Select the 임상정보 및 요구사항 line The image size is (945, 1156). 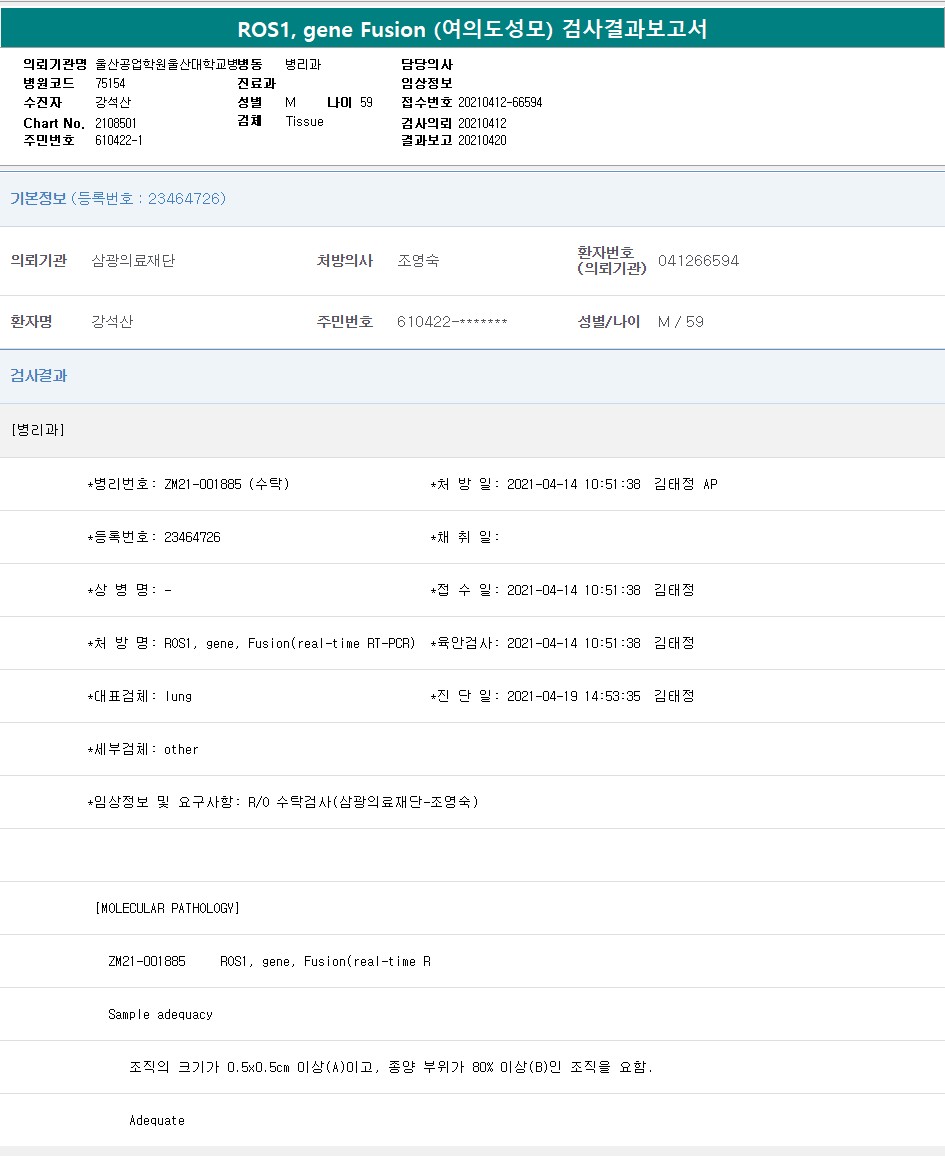(283, 802)
